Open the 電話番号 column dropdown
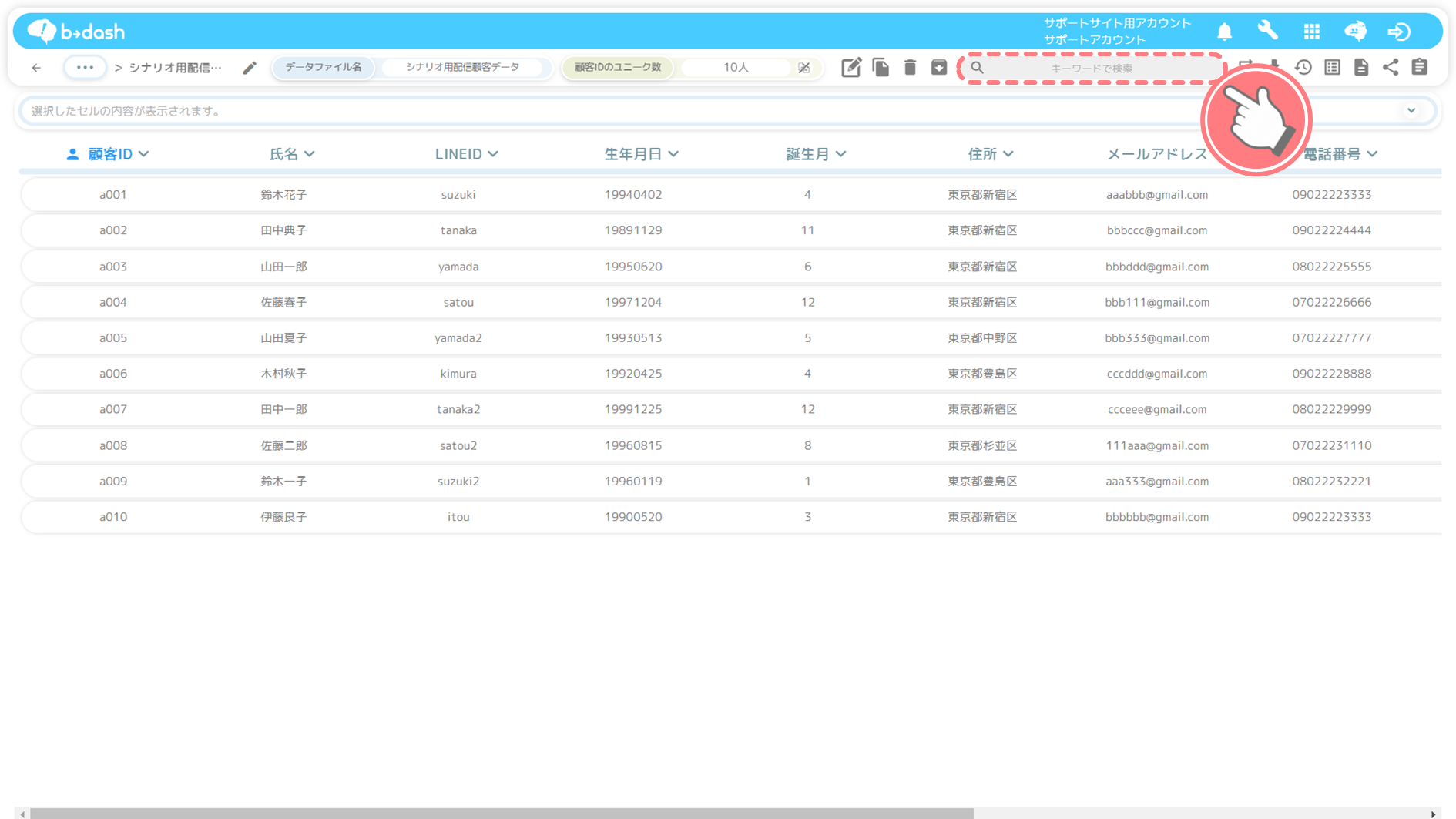Screen dimensions: 1456x819 1372,154
